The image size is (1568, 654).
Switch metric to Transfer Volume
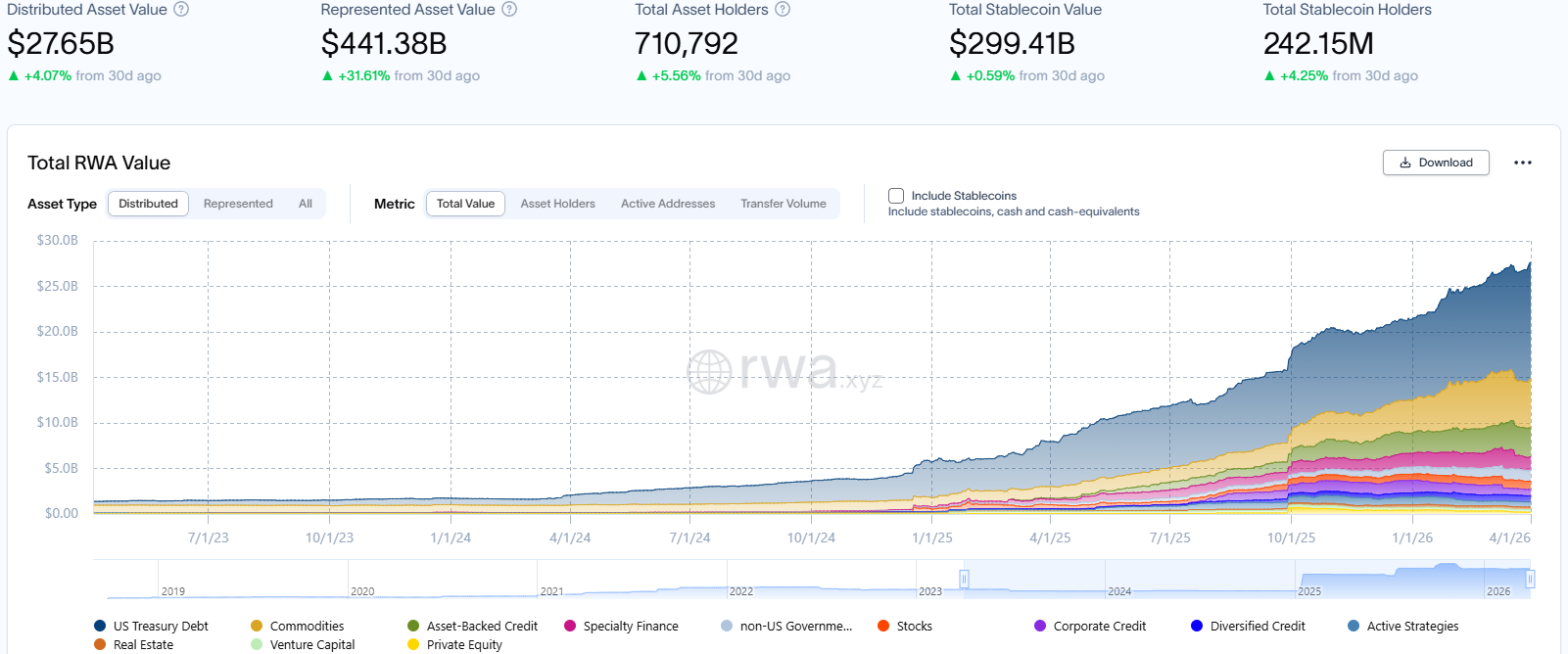[x=783, y=204]
